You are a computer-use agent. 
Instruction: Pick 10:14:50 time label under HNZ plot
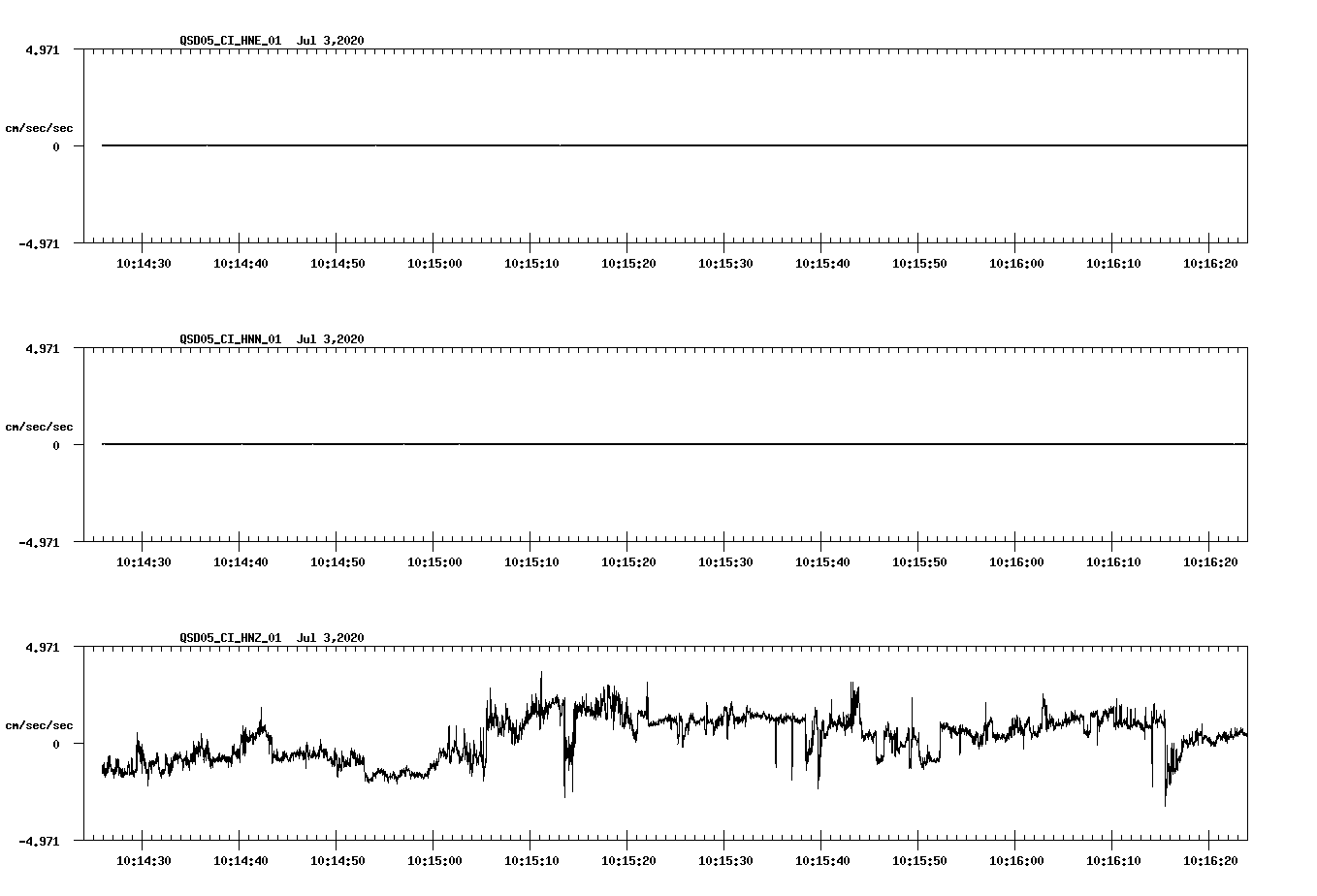(x=337, y=861)
